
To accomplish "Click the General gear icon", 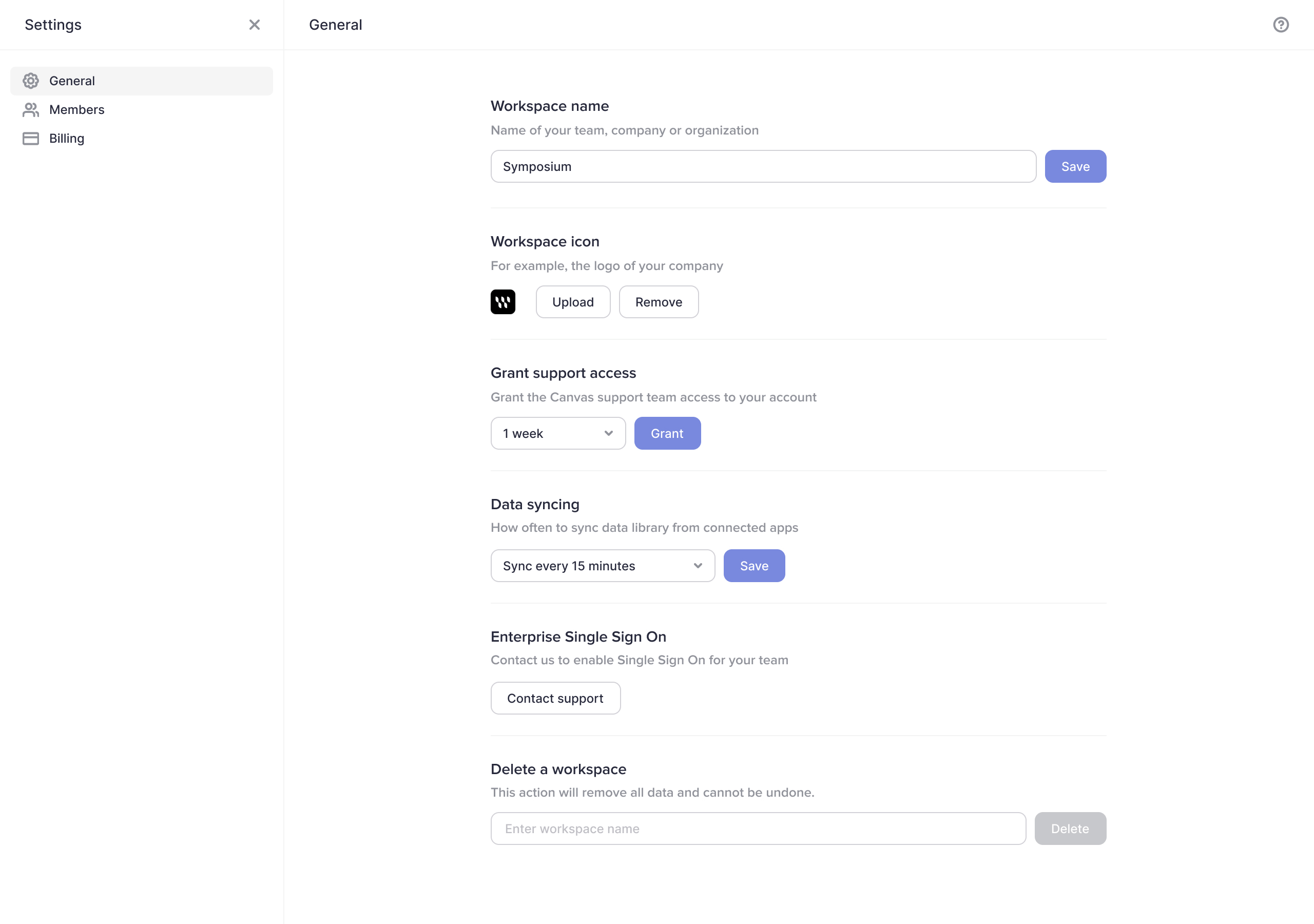I will (x=31, y=81).
